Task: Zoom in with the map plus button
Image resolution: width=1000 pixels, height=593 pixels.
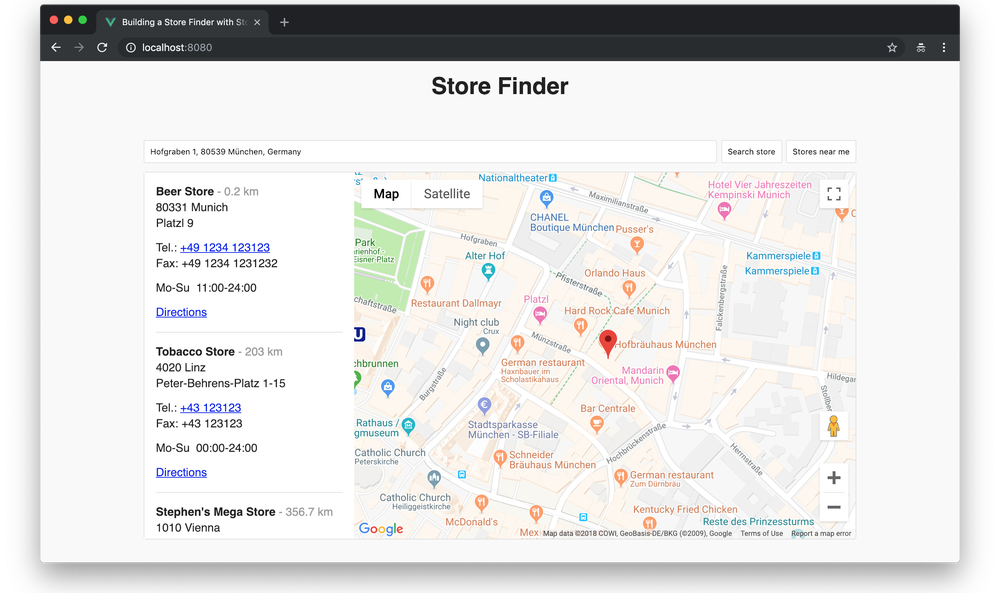Action: 834,478
